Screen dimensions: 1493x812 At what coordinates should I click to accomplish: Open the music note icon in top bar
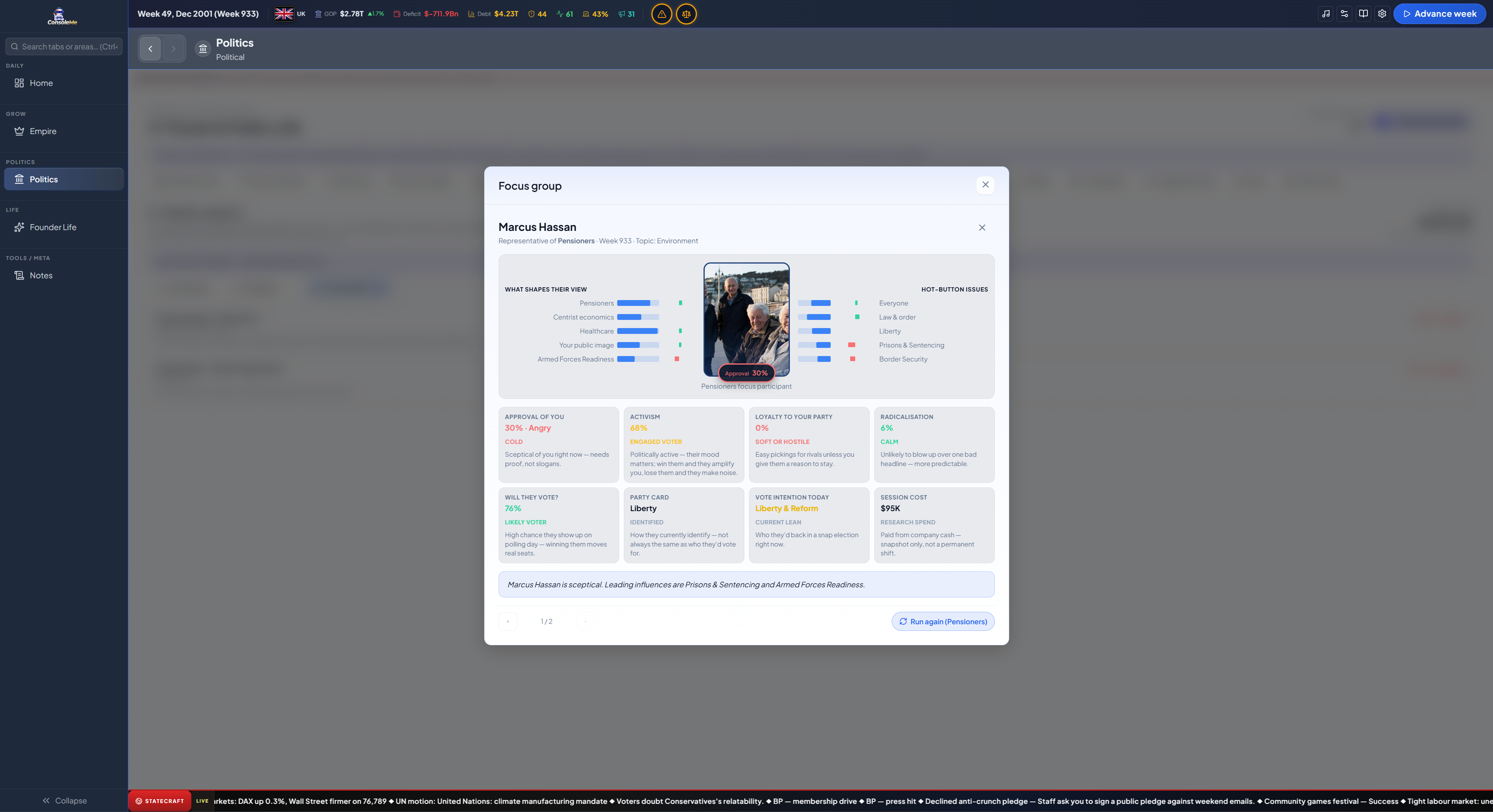pos(1325,14)
